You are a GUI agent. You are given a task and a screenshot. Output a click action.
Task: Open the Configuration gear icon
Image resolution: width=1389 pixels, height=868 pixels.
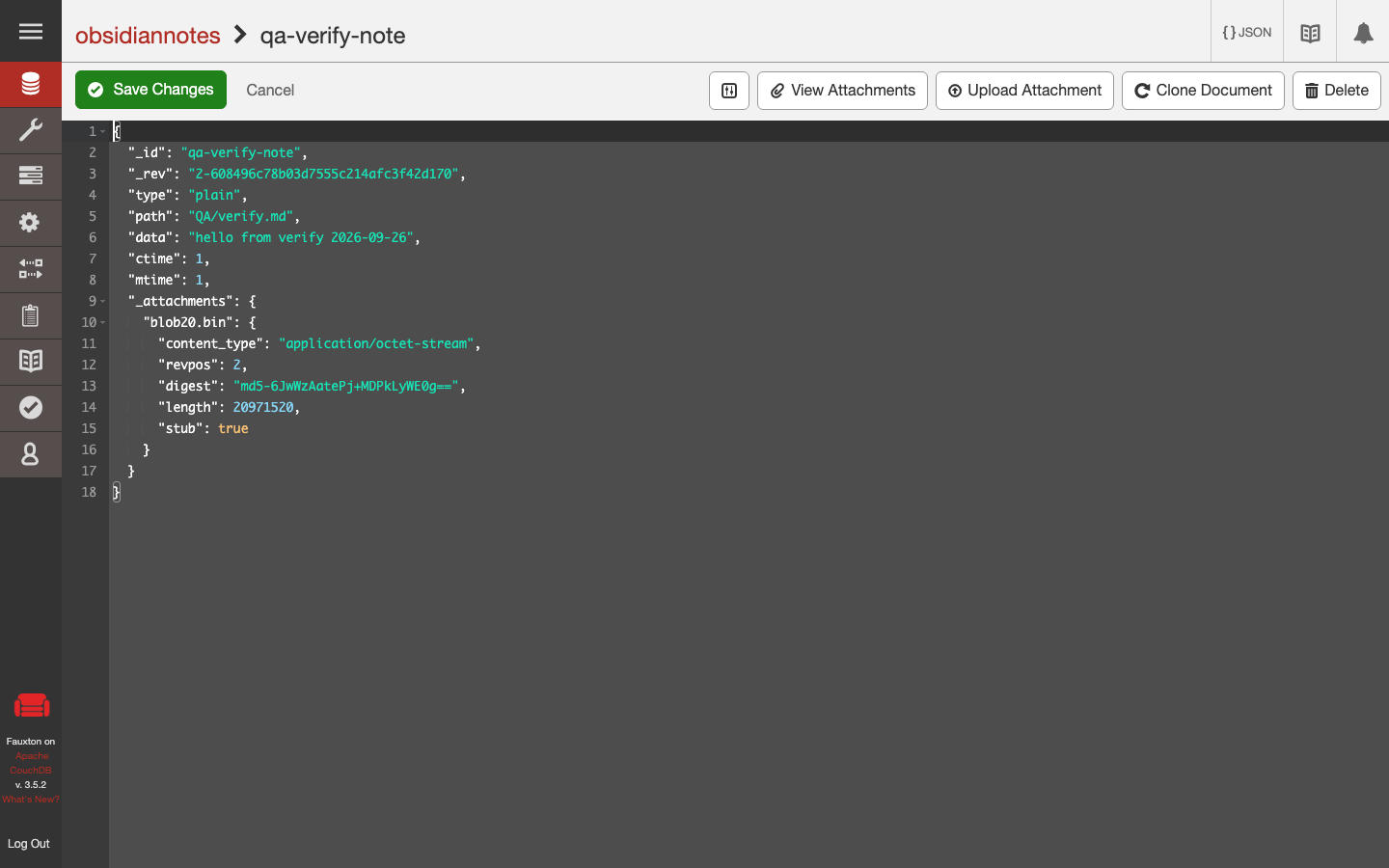tap(31, 223)
